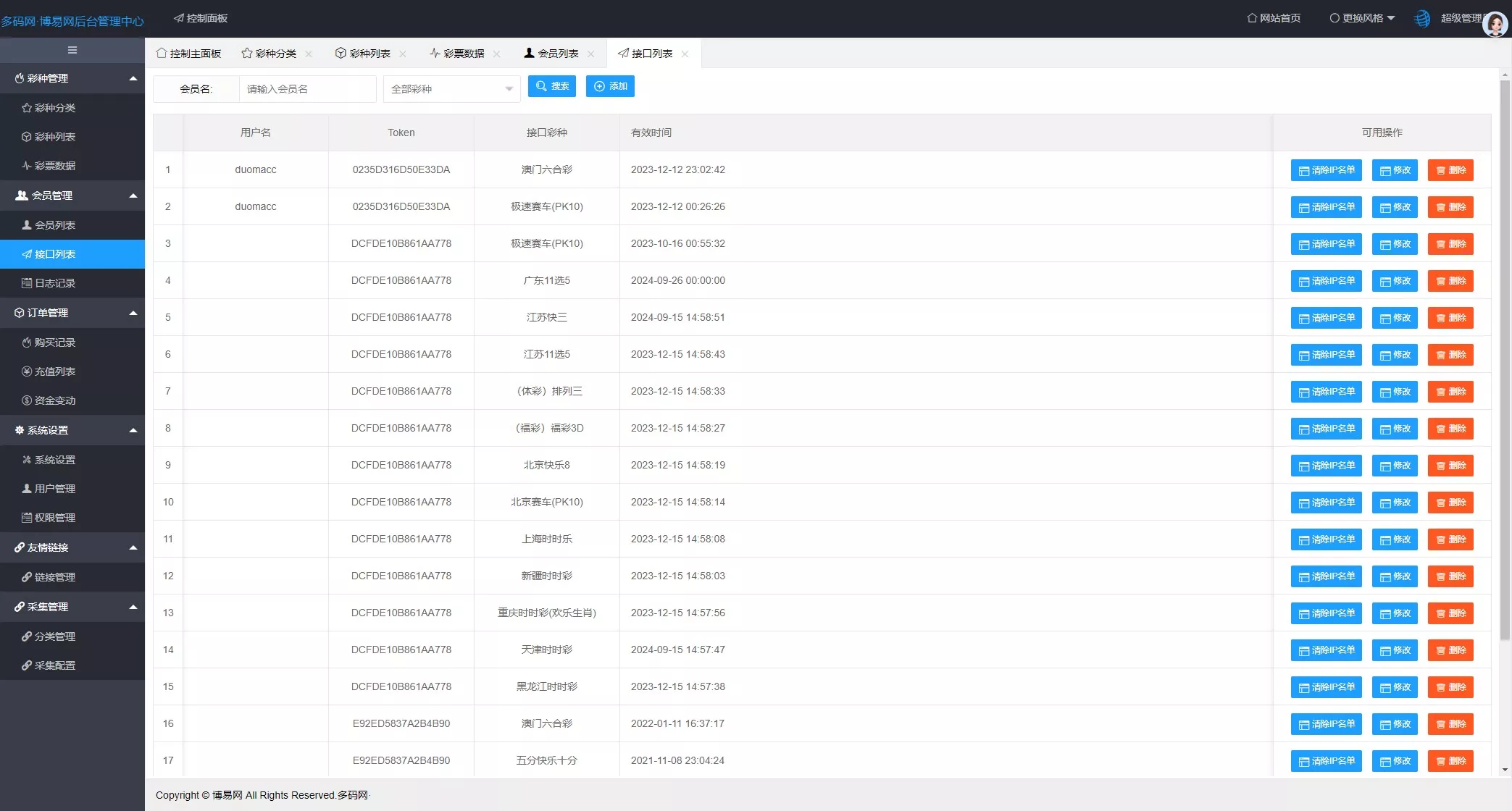
Task: Open the 全部彩种 dropdown
Action: [x=451, y=89]
